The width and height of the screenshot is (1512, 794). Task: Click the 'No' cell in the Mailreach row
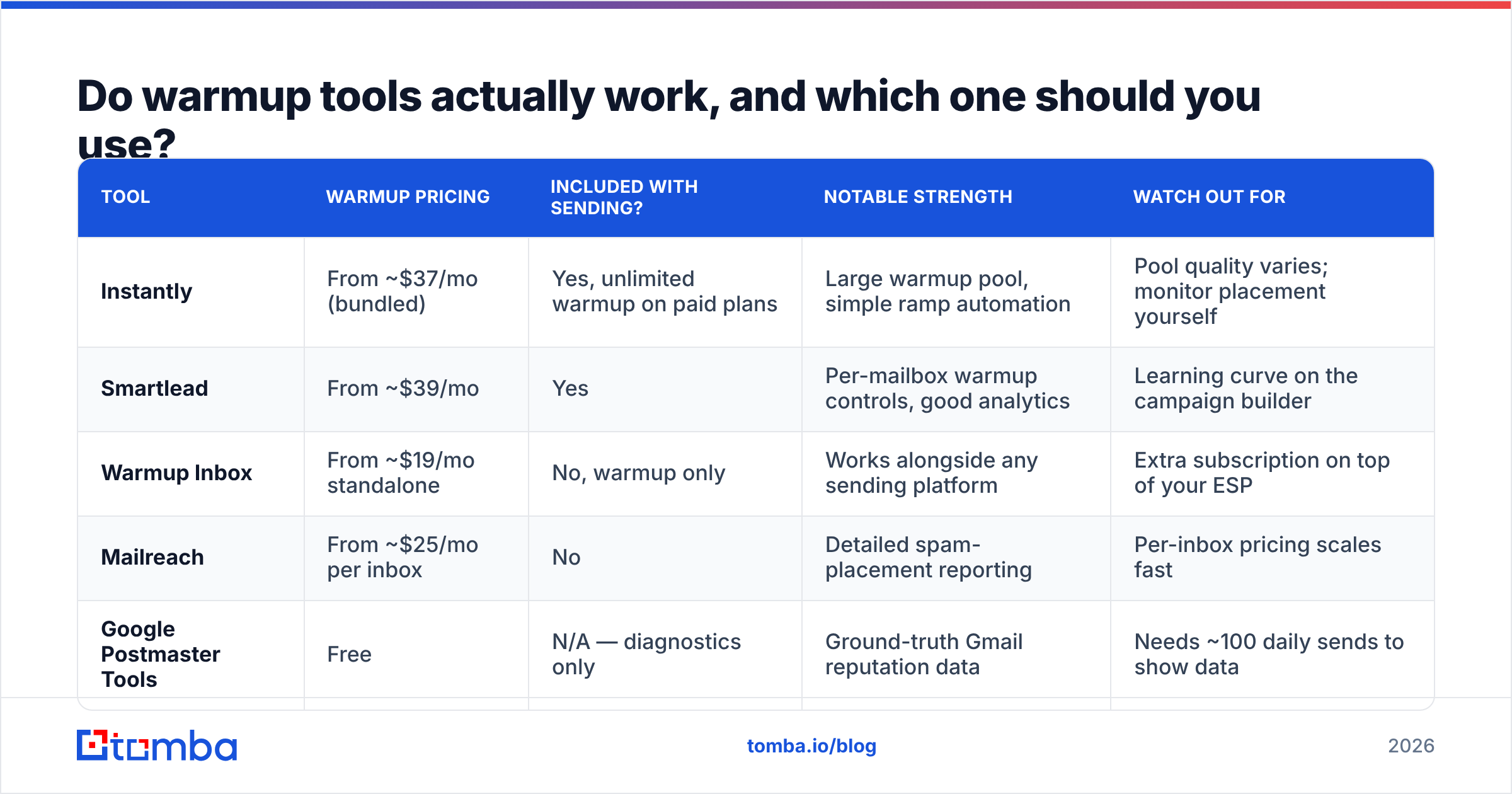pyautogui.click(x=566, y=557)
